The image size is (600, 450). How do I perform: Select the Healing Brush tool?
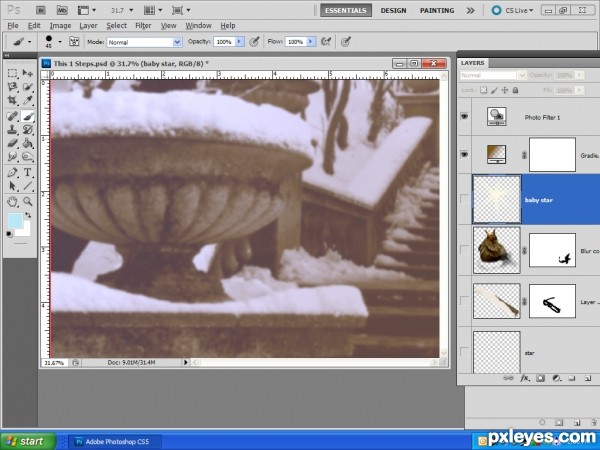13,116
